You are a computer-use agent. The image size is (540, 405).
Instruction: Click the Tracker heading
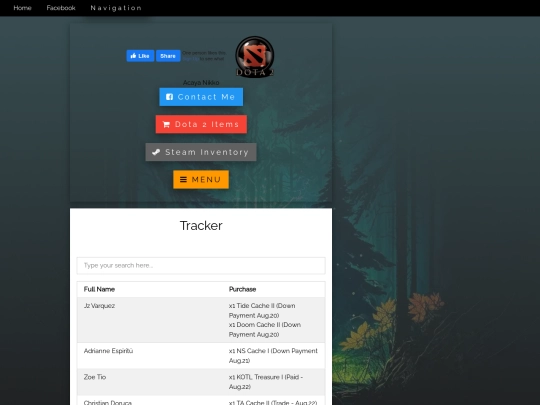pos(201,226)
